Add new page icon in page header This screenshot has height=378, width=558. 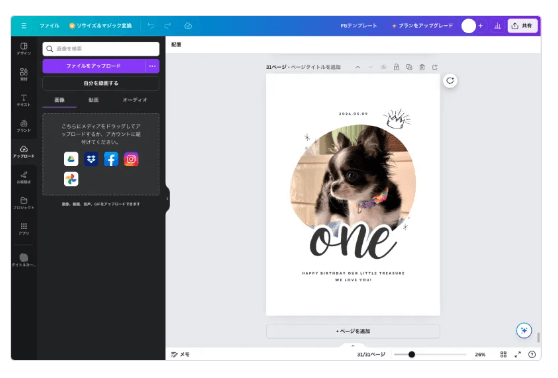coord(435,67)
